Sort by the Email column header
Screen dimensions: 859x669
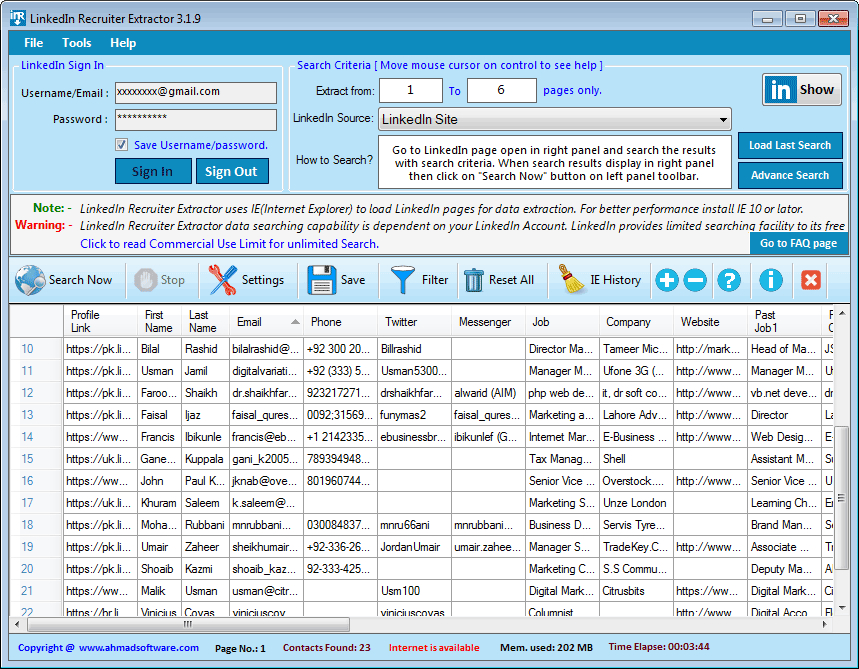point(266,322)
